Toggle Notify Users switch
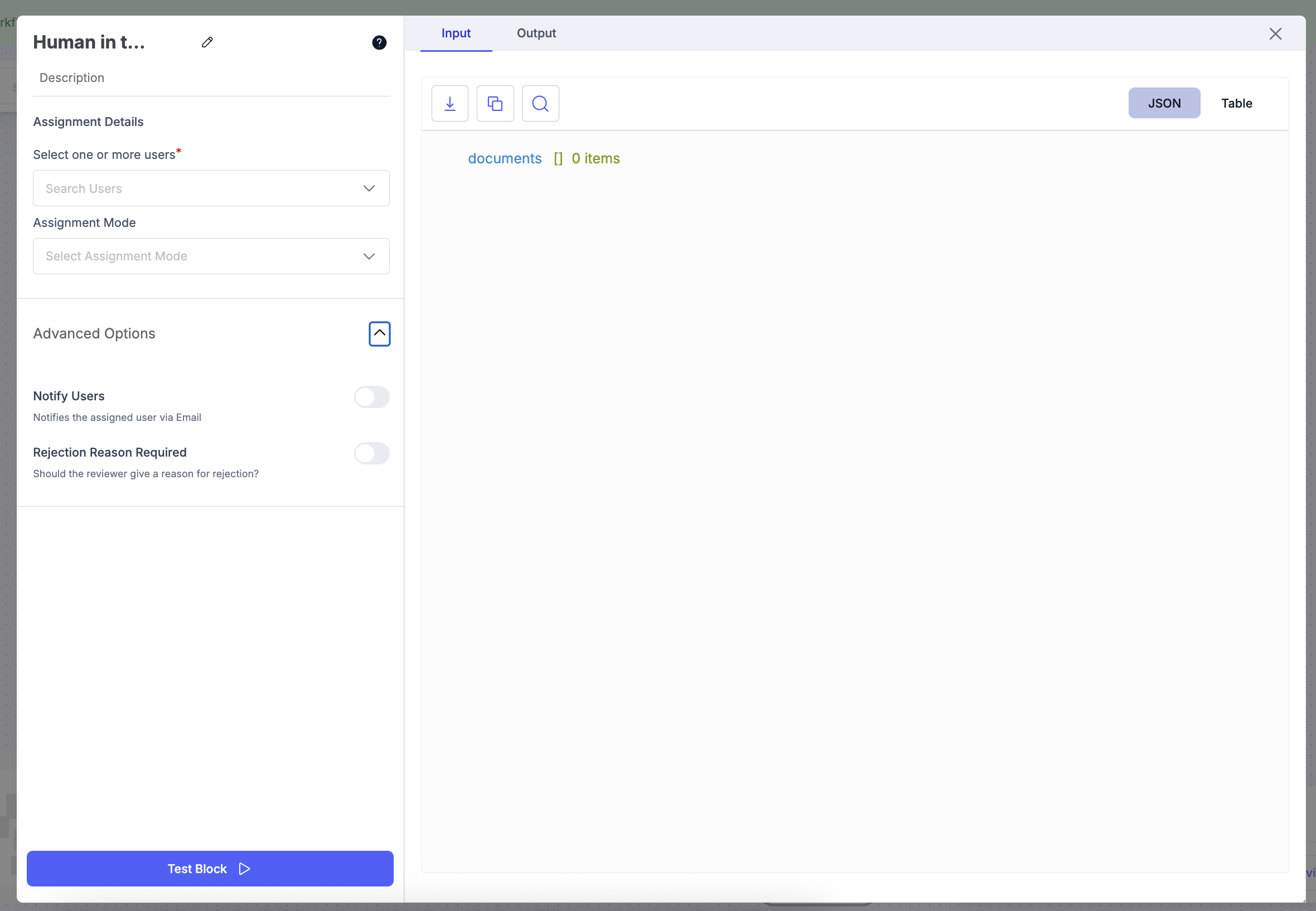Image resolution: width=1316 pixels, height=911 pixels. [372, 397]
